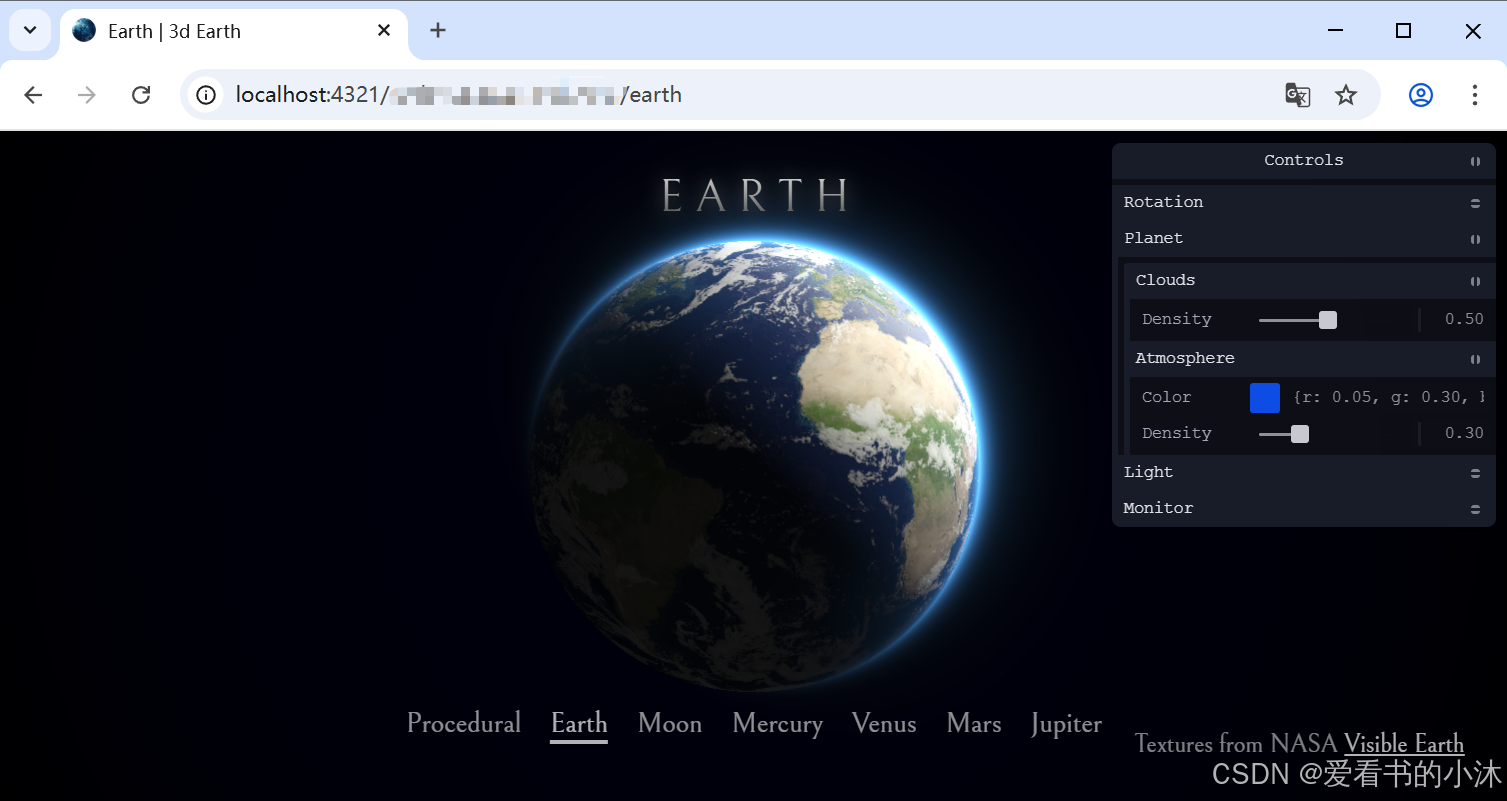Screen dimensions: 1507x801
Task: Bookmark this page with the star icon
Action: [x=1346, y=95]
